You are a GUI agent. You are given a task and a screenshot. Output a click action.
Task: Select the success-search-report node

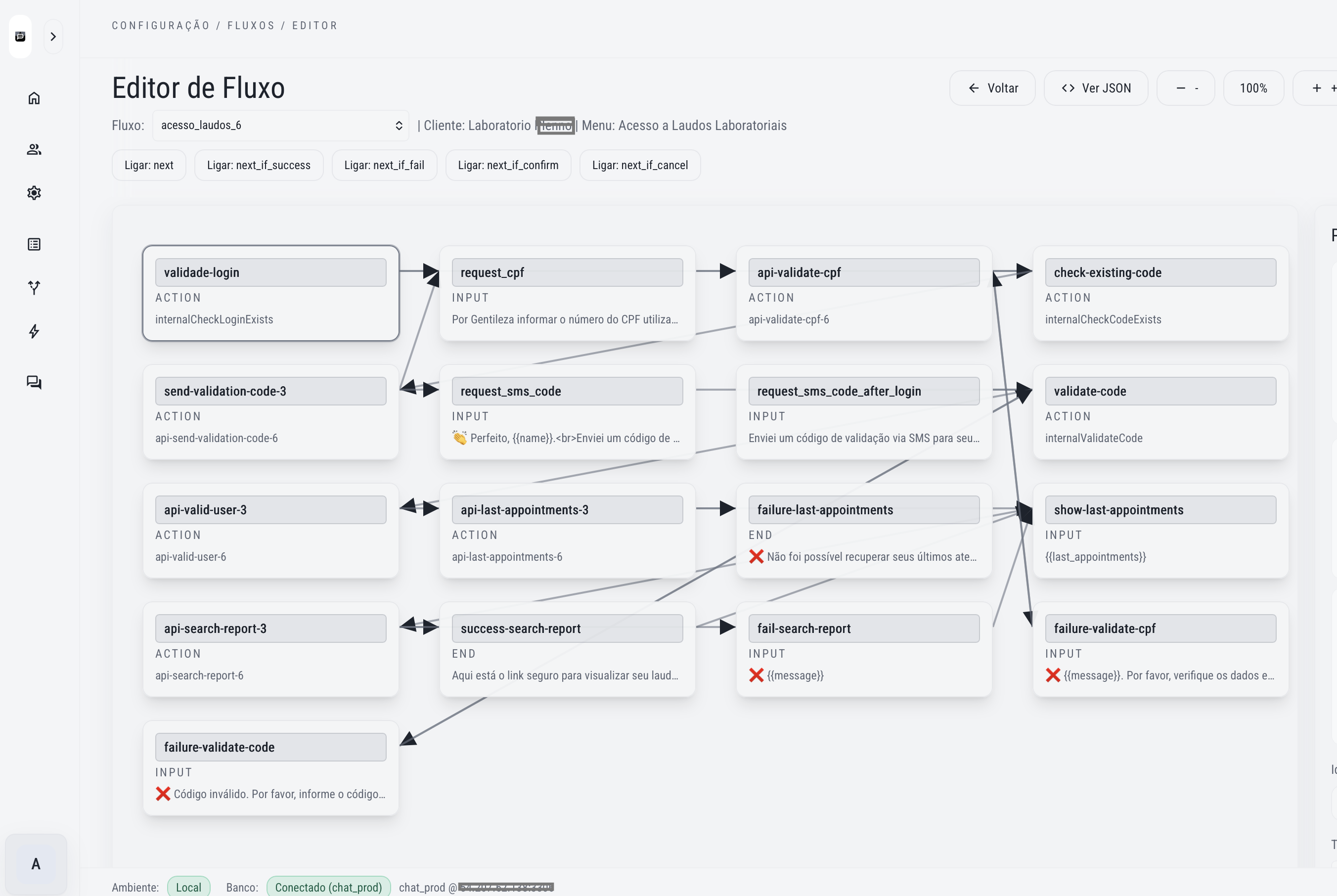567,649
